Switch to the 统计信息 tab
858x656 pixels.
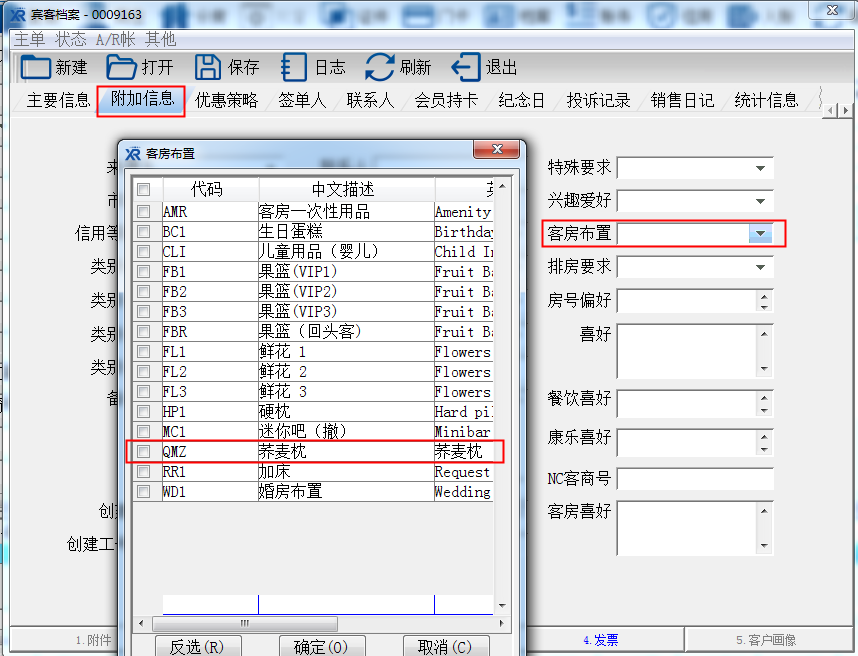pos(766,100)
